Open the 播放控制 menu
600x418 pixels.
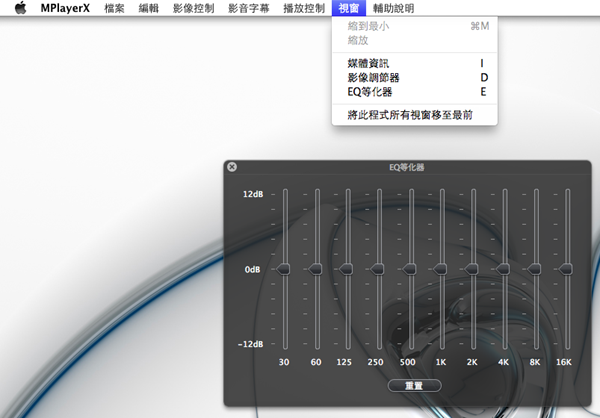[304, 8]
